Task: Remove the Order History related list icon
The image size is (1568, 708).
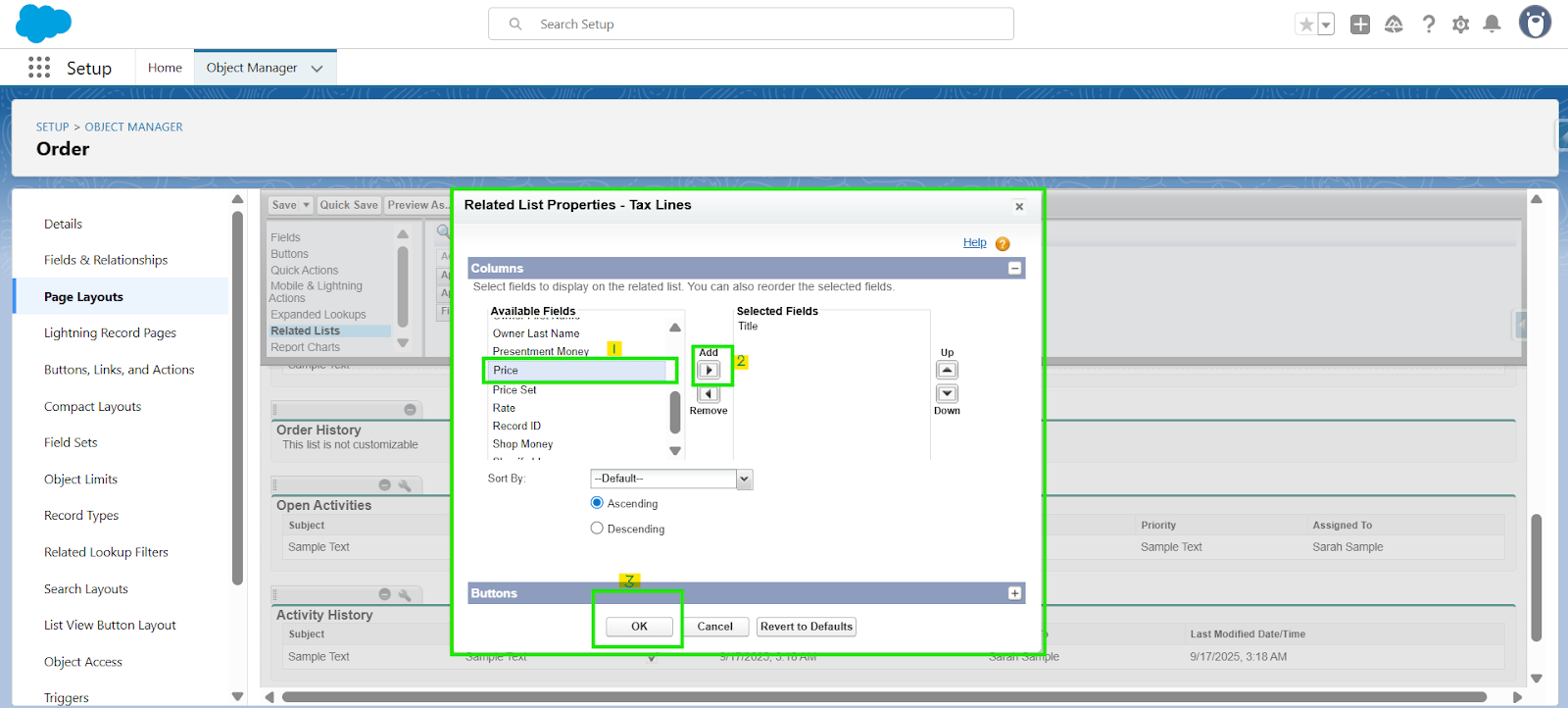Action: click(x=411, y=410)
